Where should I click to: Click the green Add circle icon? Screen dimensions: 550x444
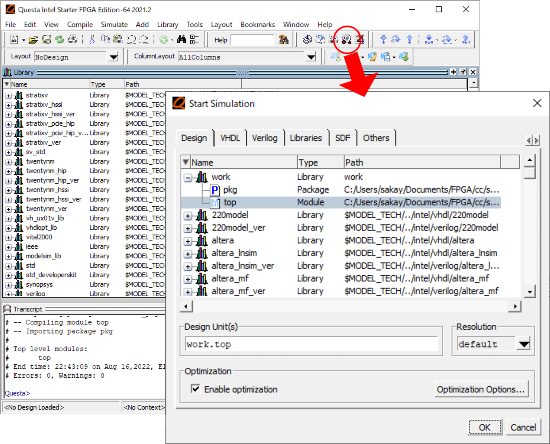click(163, 40)
